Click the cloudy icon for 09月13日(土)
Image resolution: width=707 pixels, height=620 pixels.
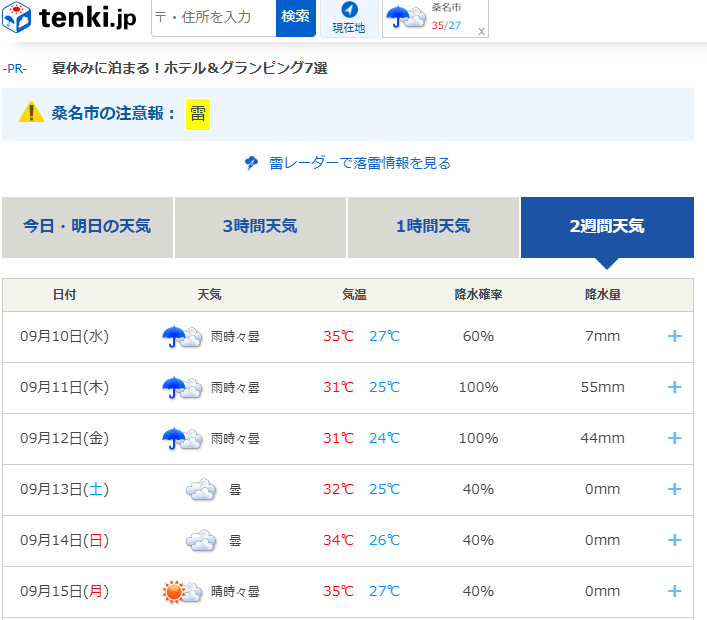pos(201,490)
